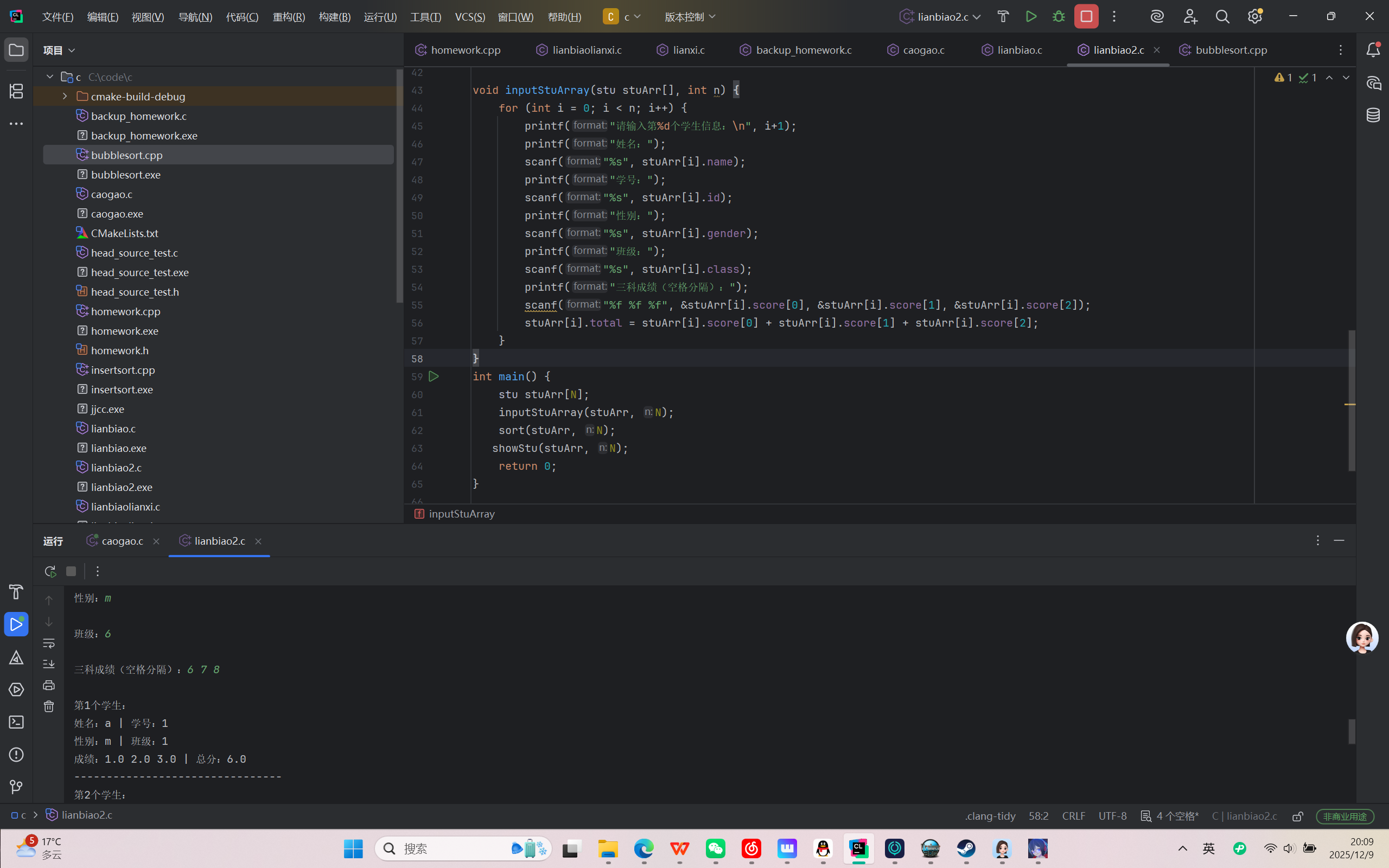Click the Debug bug icon
The height and width of the screenshot is (868, 1389).
point(1059,17)
